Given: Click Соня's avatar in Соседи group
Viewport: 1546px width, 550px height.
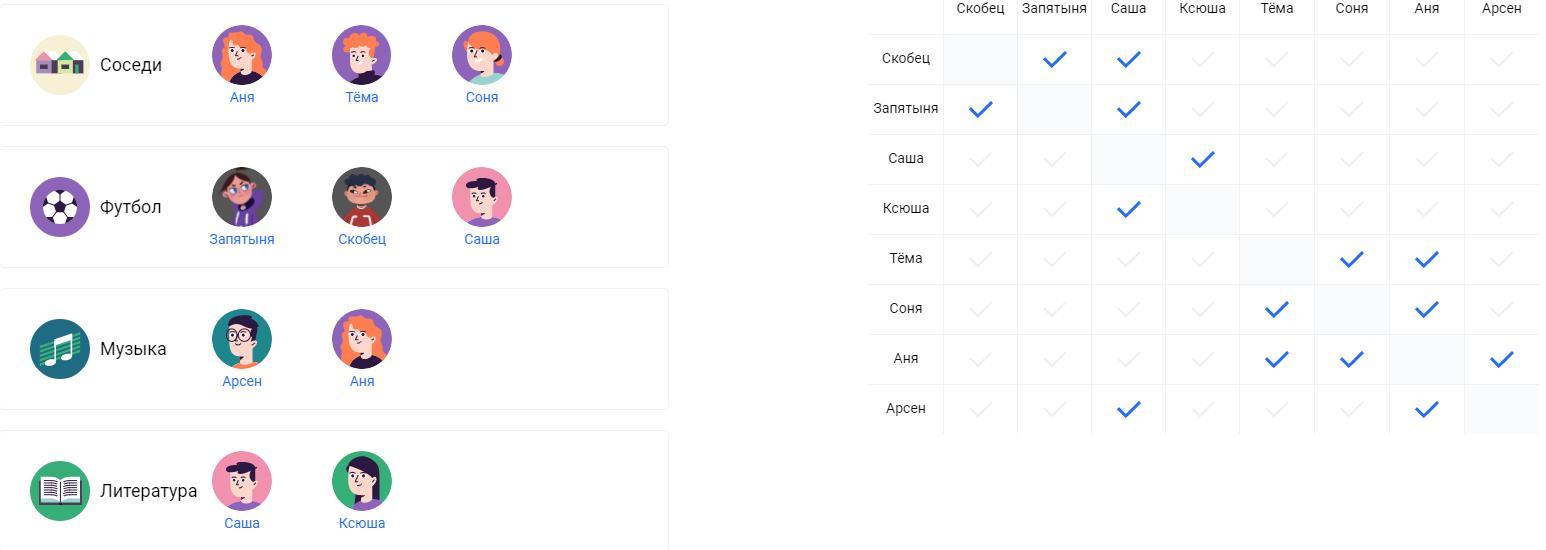Looking at the screenshot, I should coord(482,55).
